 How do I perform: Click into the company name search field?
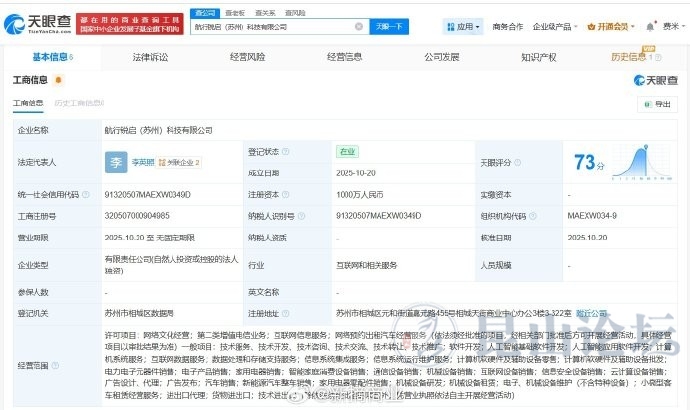(x=270, y=27)
